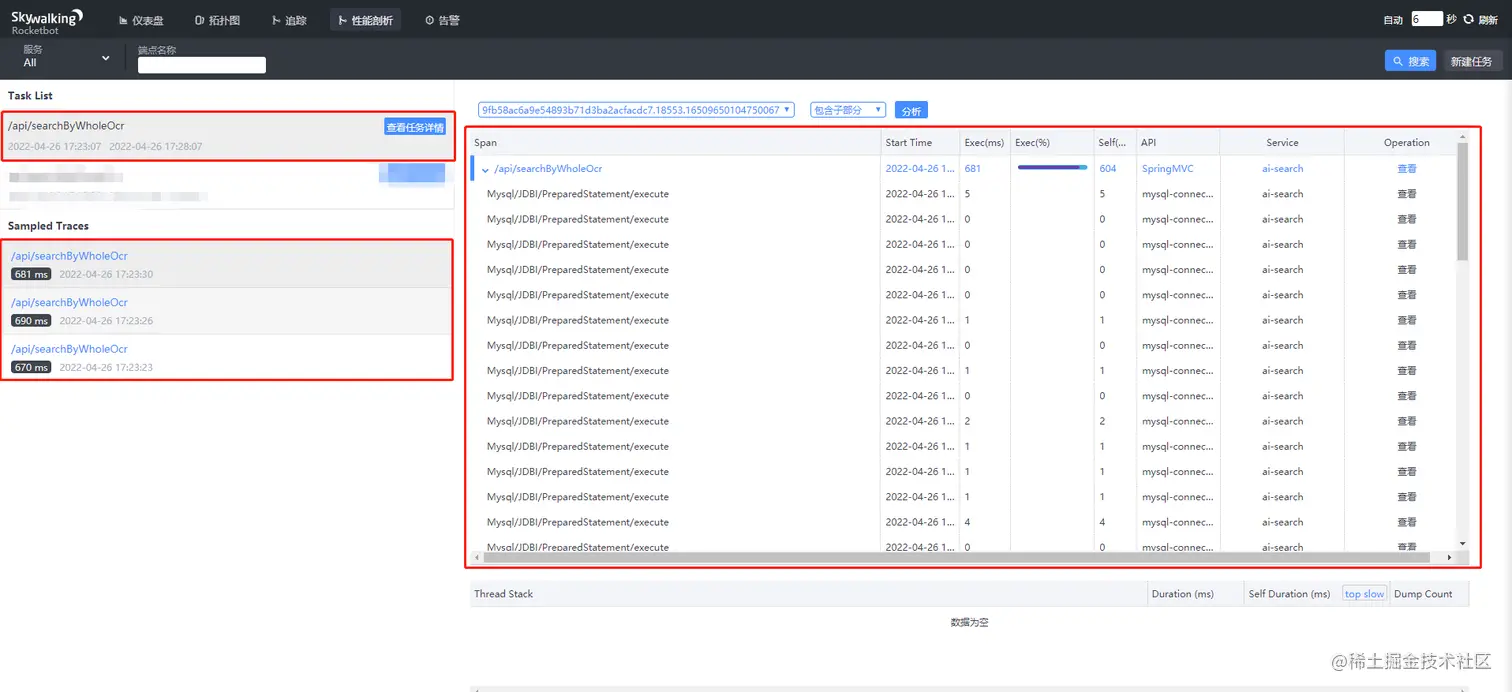Open the trace segment ID dropdown
The image size is (1512, 692).
[636, 110]
